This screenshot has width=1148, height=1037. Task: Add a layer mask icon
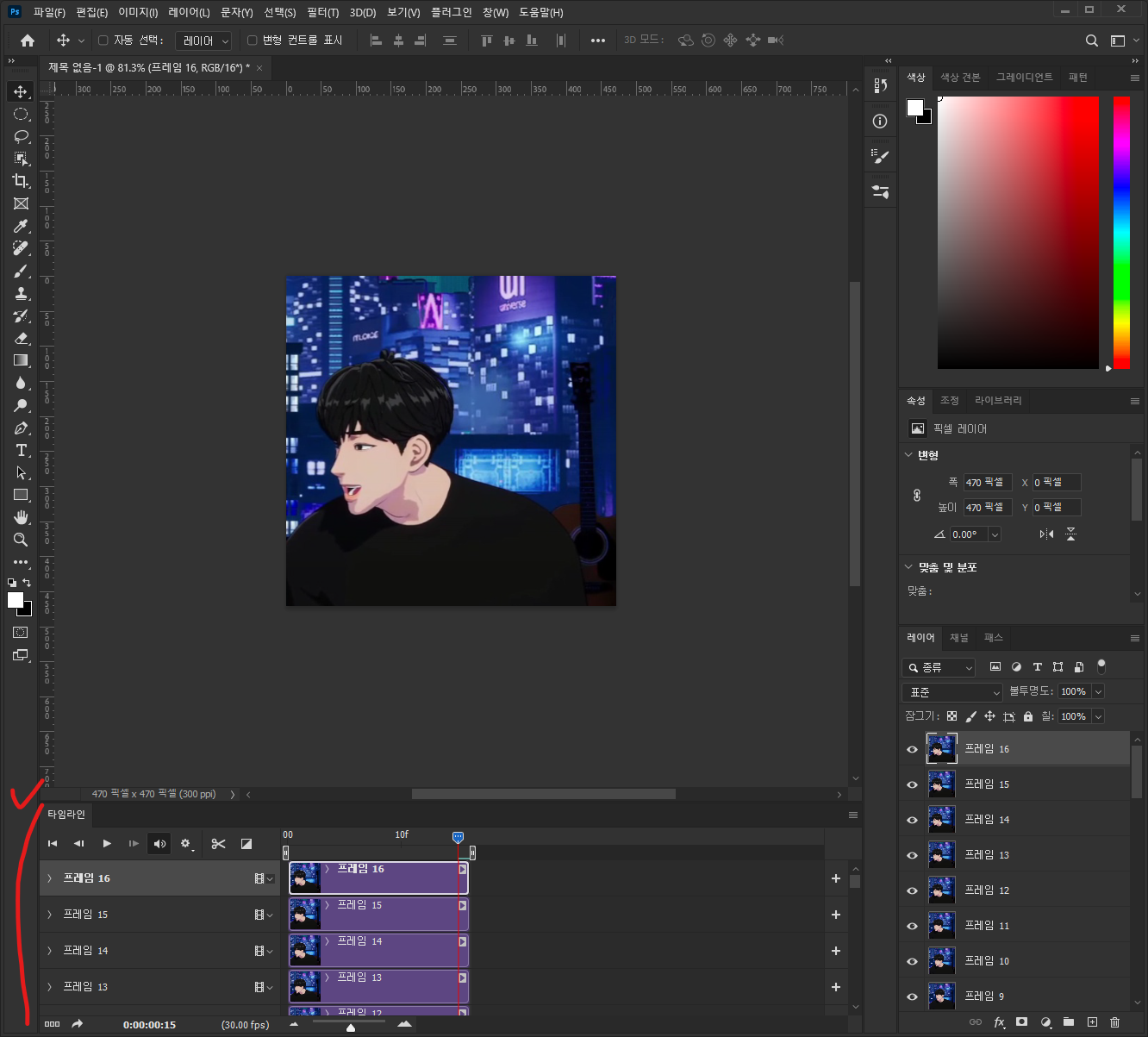pos(1021,1021)
